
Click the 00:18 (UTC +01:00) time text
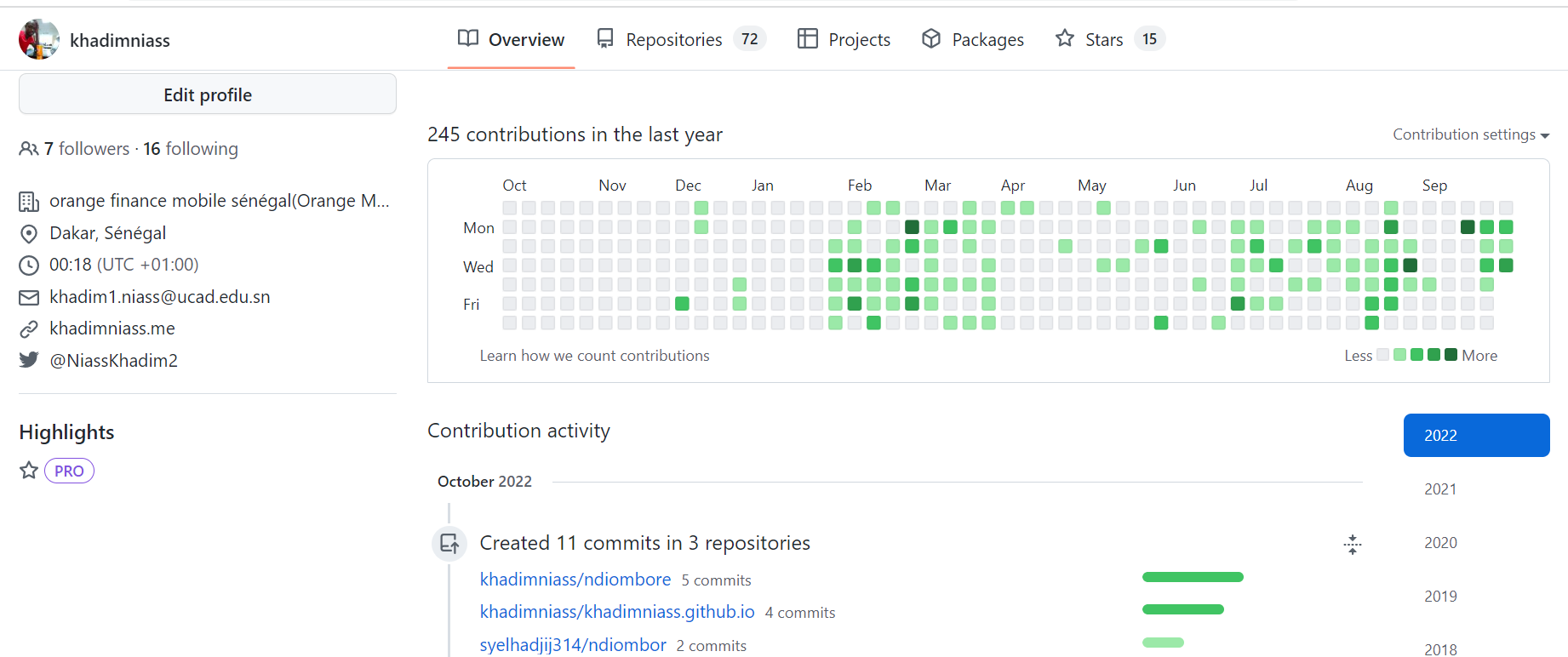124,265
